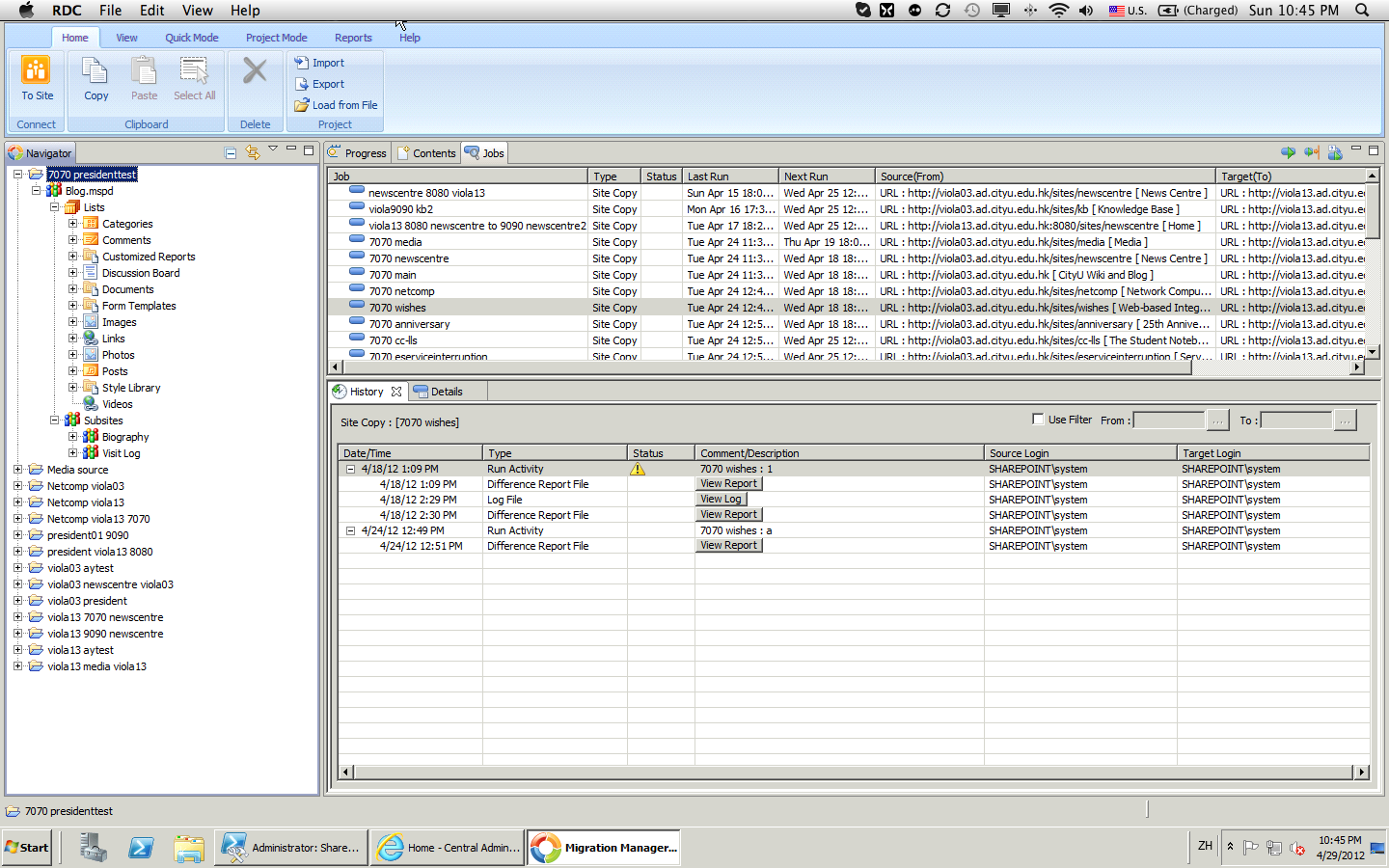Open PowerShell from the Windows taskbar

tap(141, 848)
